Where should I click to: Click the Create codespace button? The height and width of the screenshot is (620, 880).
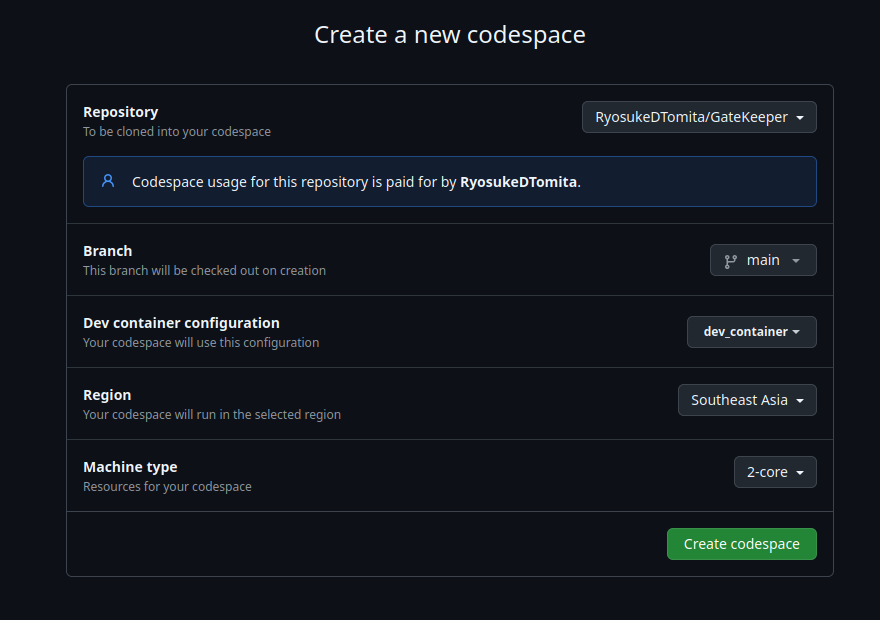741,543
